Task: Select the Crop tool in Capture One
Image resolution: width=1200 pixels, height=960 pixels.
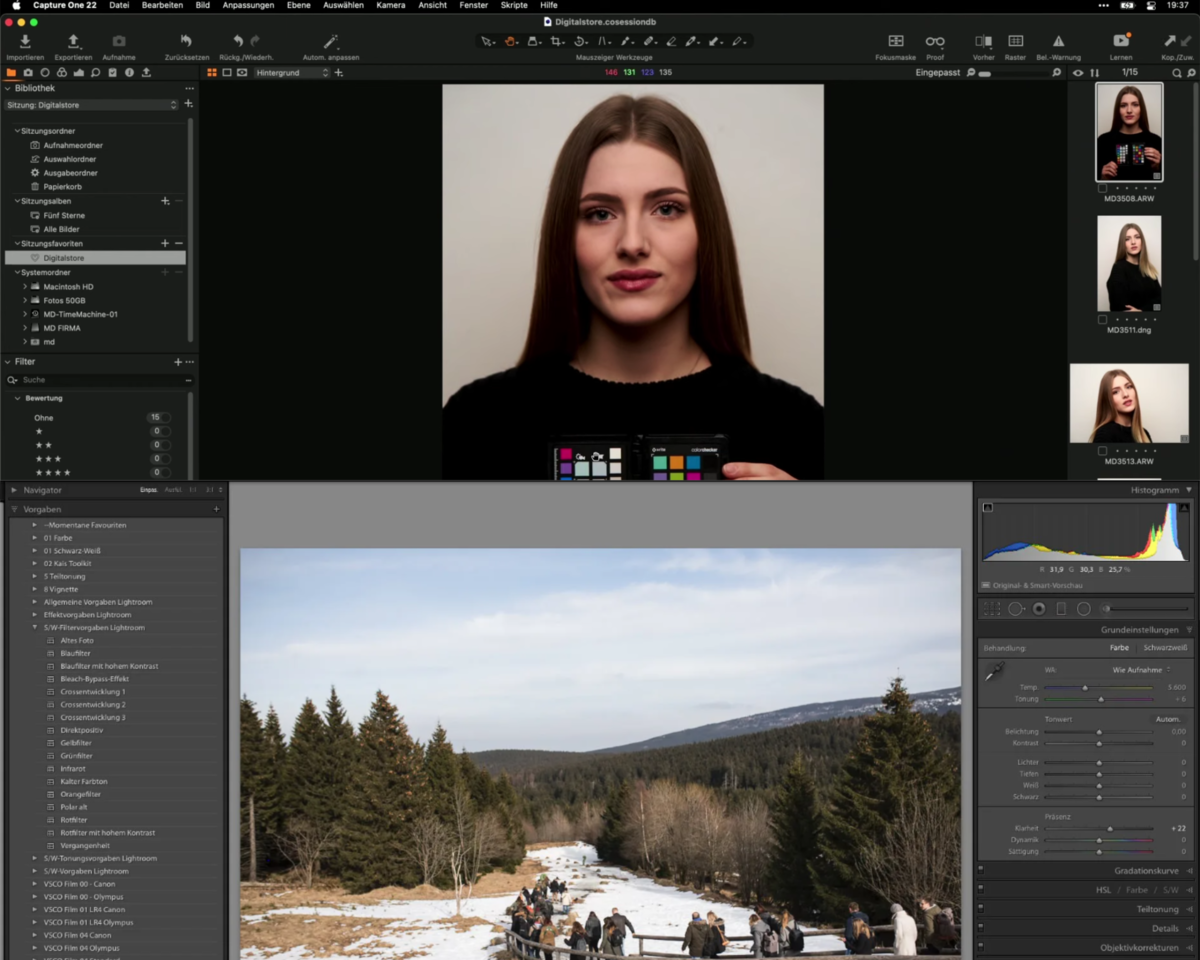Action: pyautogui.click(x=557, y=41)
